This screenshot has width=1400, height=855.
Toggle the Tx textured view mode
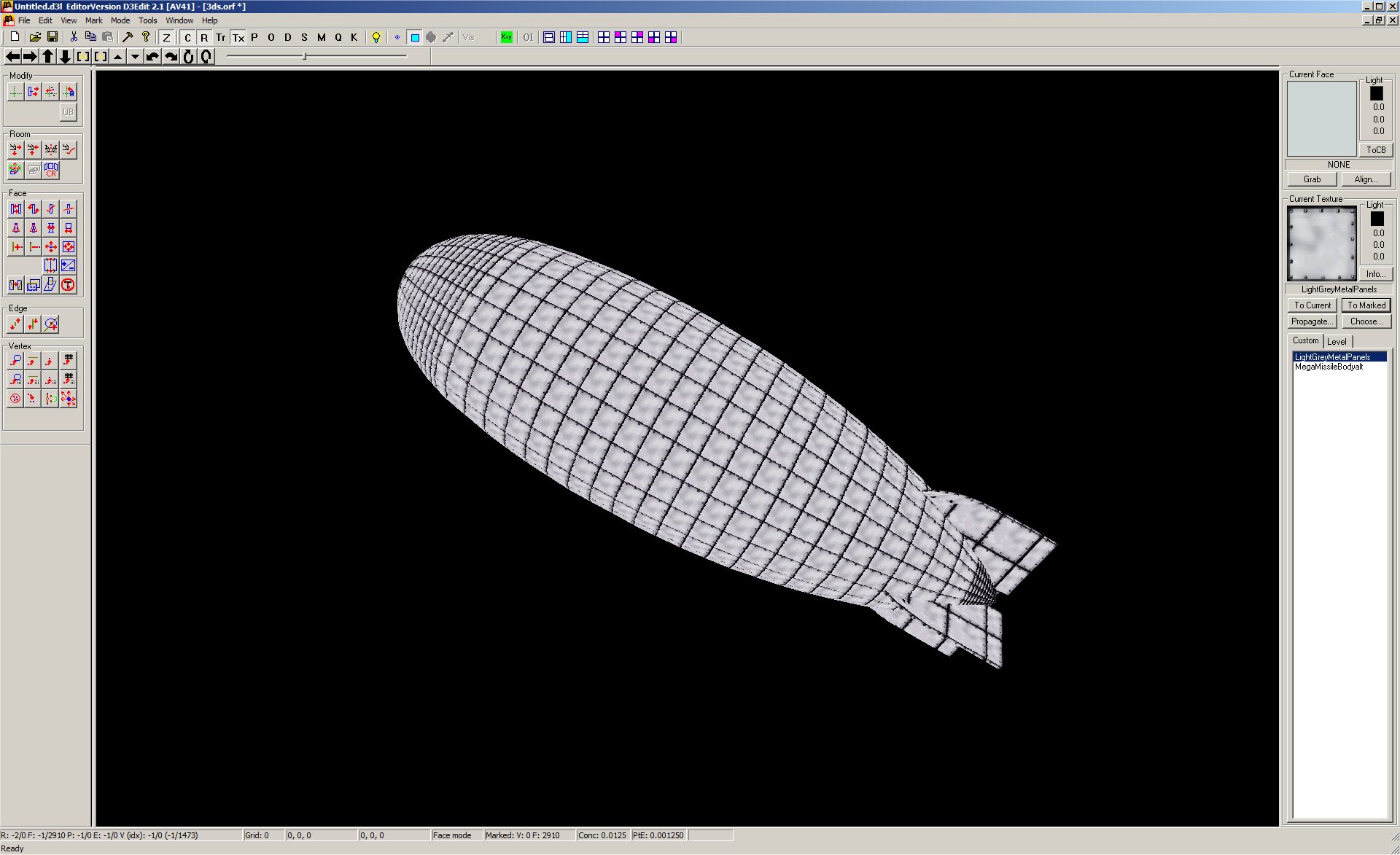tap(238, 37)
